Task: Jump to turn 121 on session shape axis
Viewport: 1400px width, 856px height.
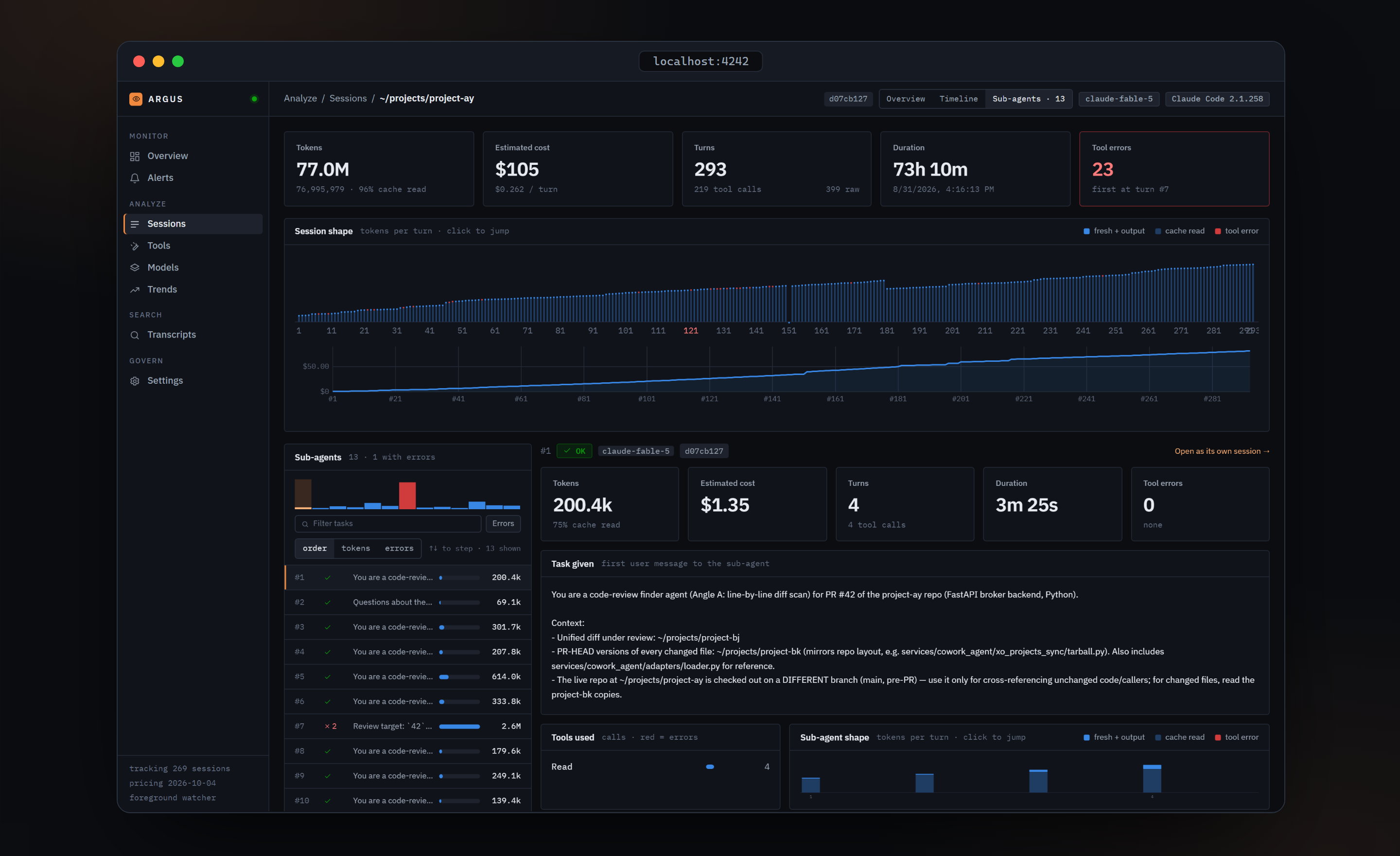Action: tap(691, 331)
